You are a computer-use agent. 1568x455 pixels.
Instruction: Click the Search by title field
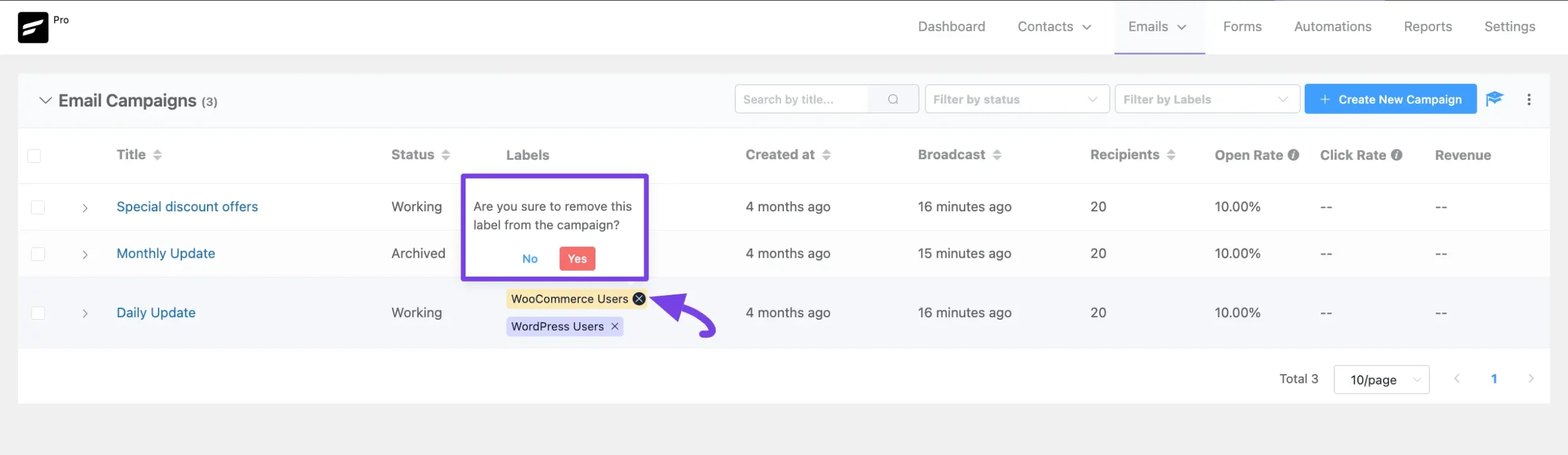coord(801,99)
